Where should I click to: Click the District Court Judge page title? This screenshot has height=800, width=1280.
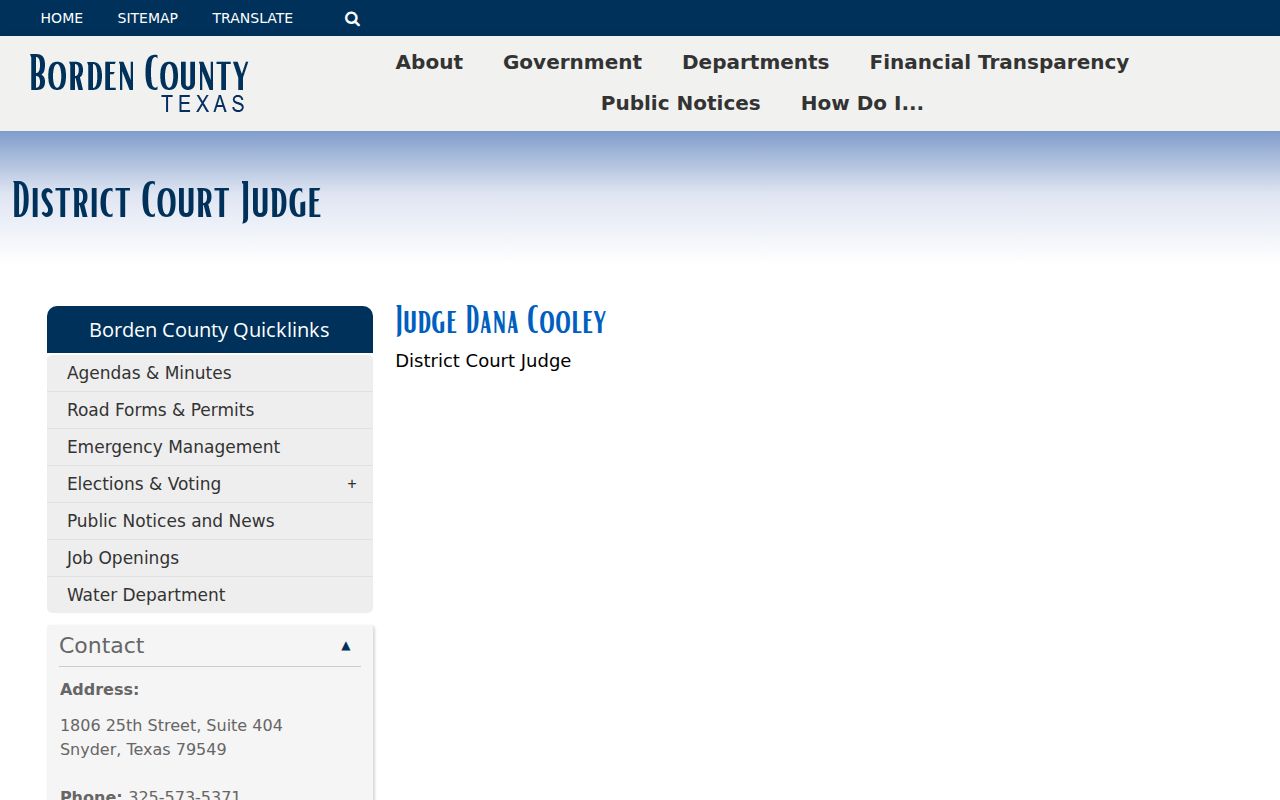click(x=166, y=201)
